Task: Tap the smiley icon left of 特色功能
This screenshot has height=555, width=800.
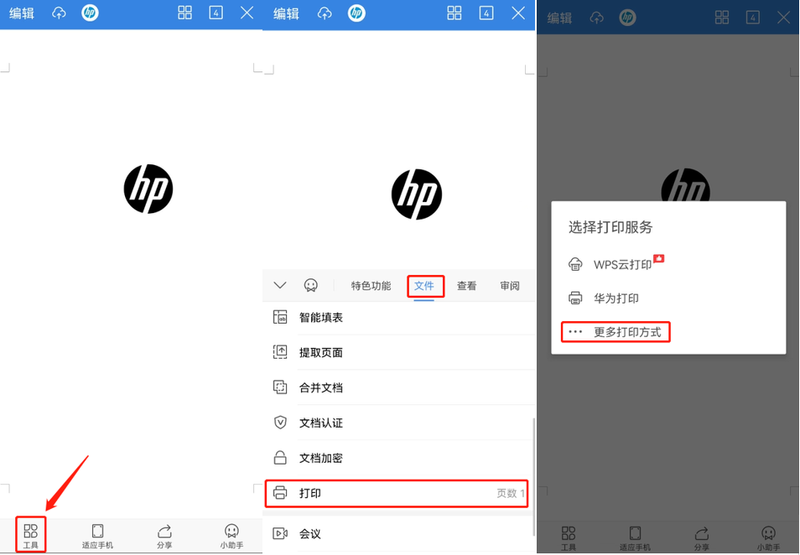Action: [x=311, y=285]
